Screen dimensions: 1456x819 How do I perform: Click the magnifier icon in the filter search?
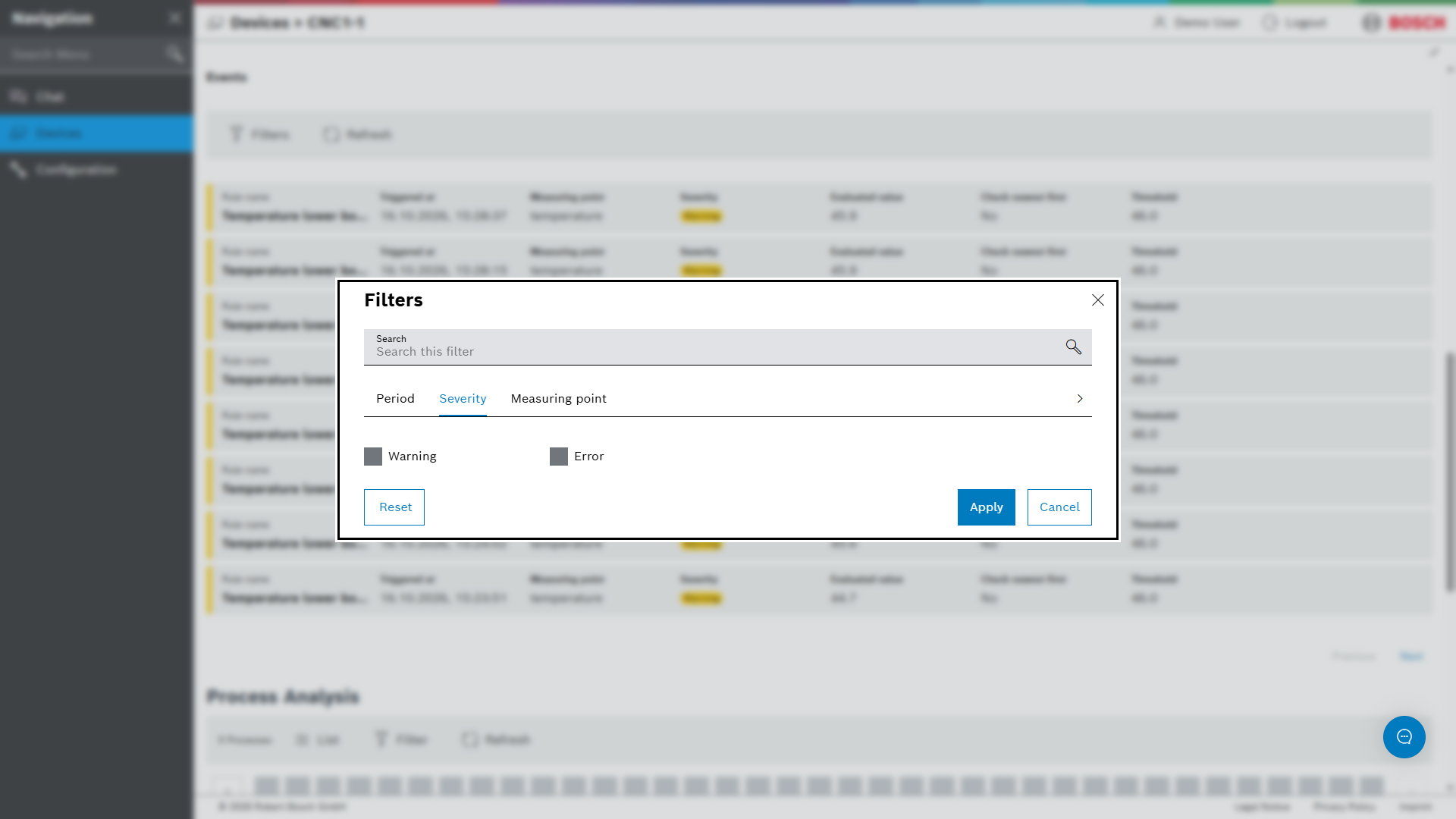tap(1073, 347)
